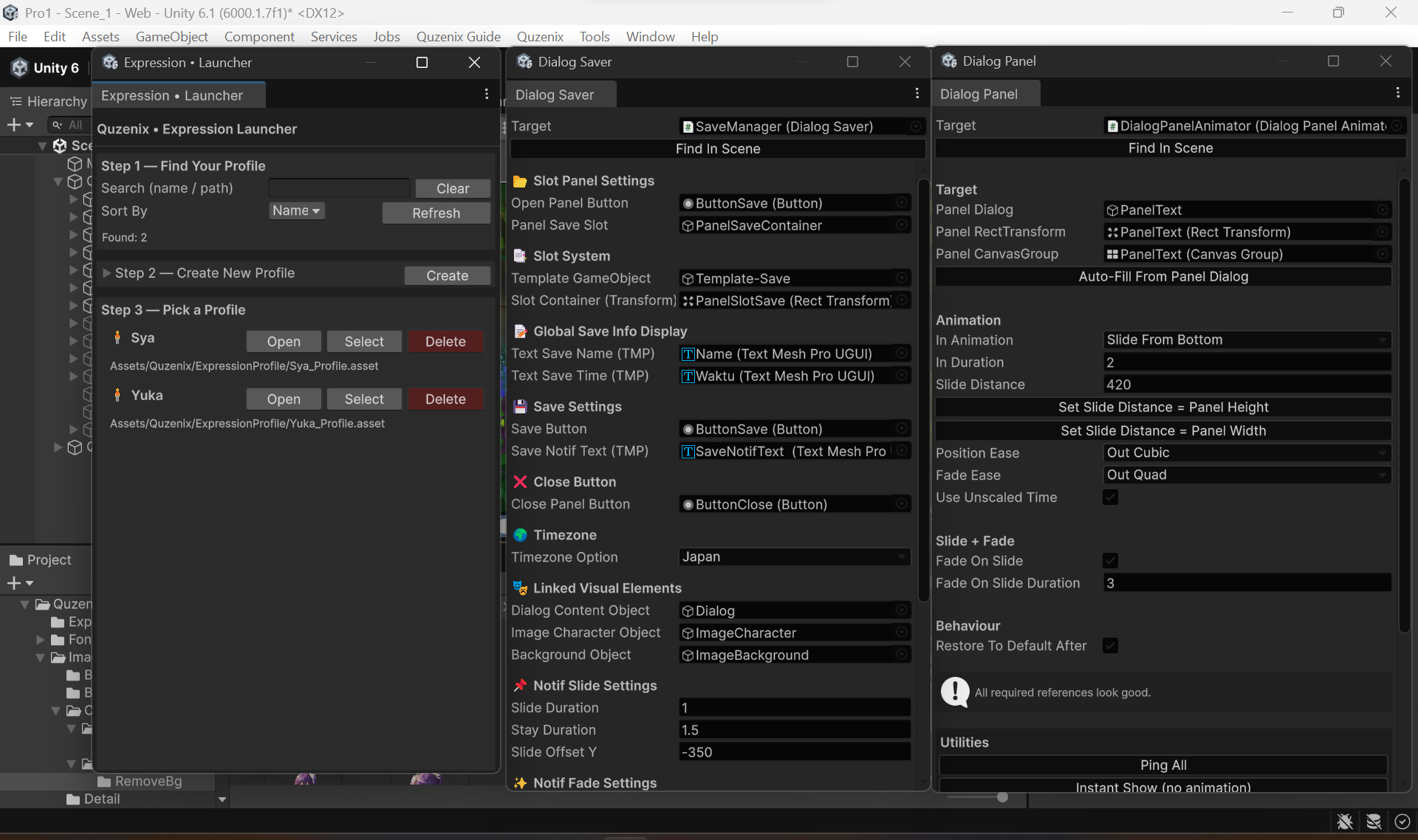
Task: Uncheck Fade On Slide
Action: point(1110,560)
